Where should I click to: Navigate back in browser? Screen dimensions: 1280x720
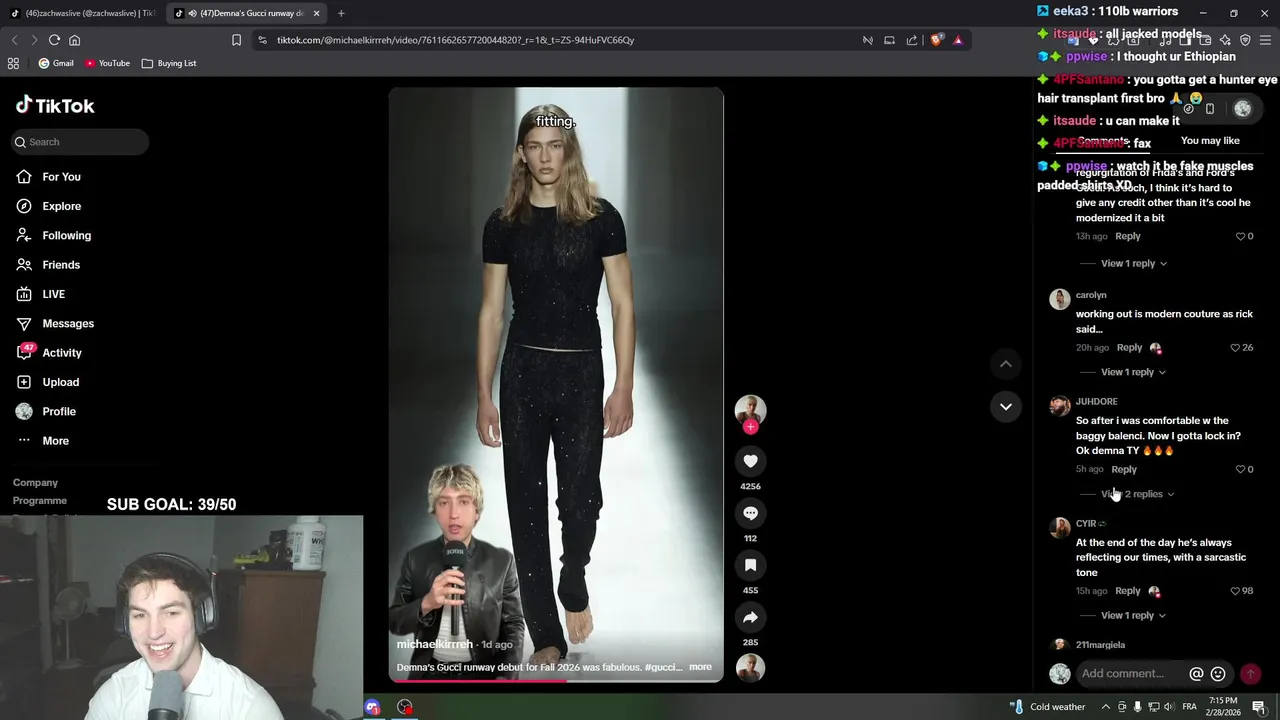coord(14,40)
